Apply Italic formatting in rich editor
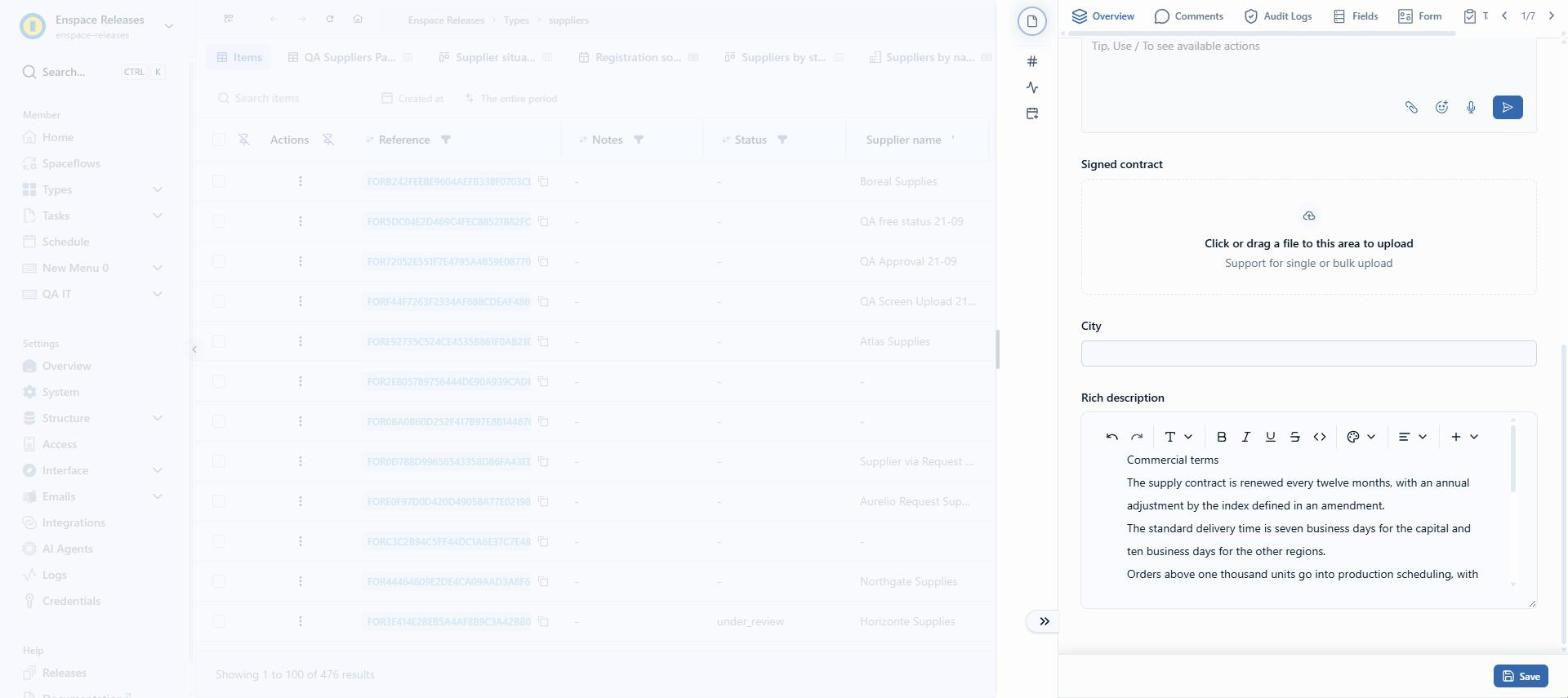The height and width of the screenshot is (698, 1568). coord(1246,437)
